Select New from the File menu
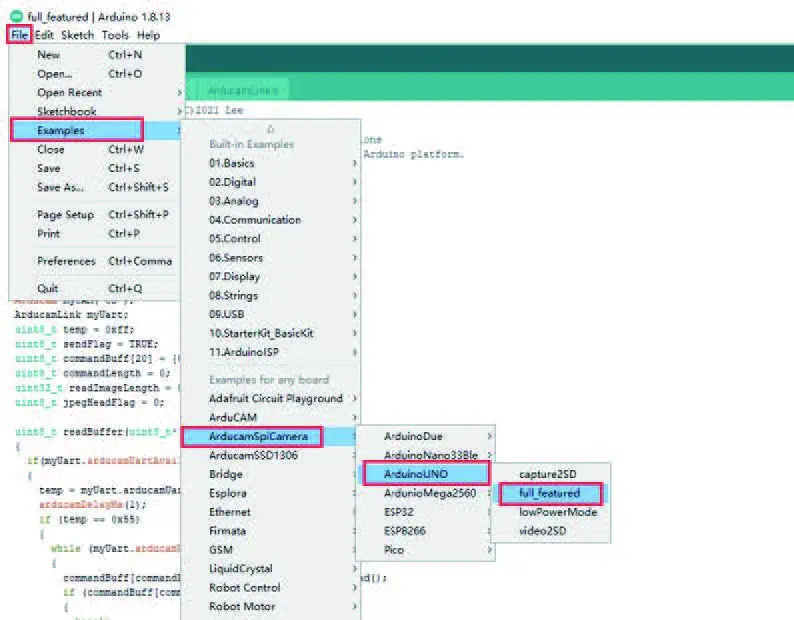The height and width of the screenshot is (620, 794). [95, 55]
